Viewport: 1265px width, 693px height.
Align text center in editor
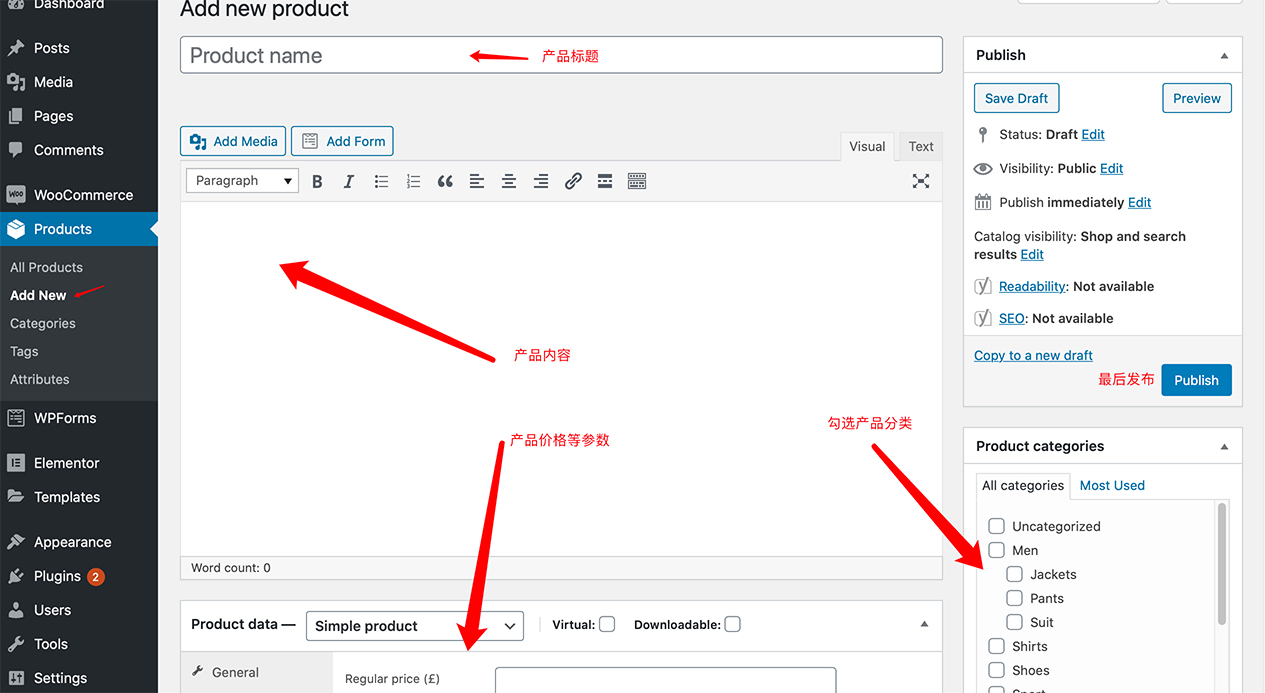pyautogui.click(x=509, y=181)
